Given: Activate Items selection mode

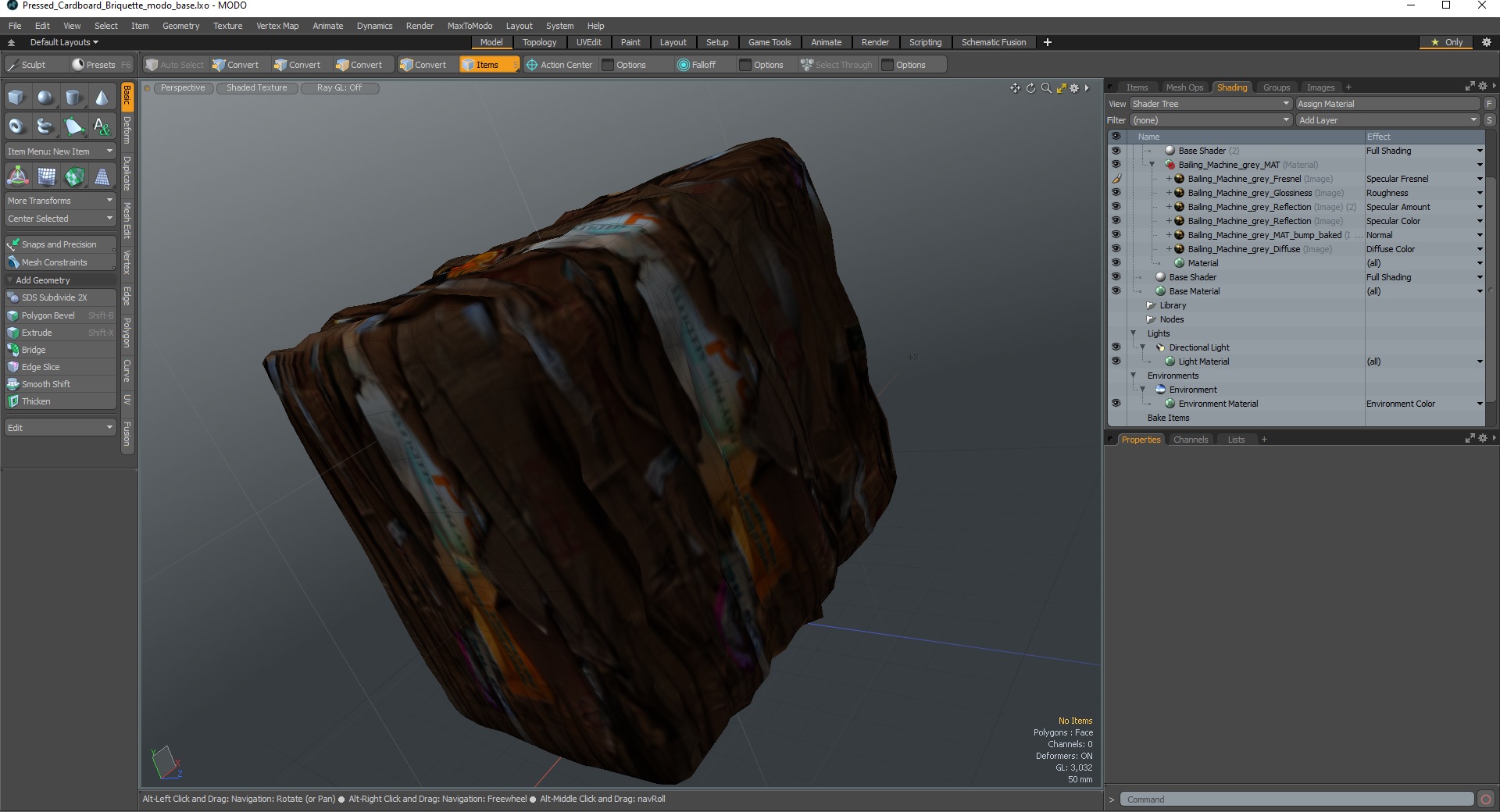Looking at the screenshot, I should [488, 65].
